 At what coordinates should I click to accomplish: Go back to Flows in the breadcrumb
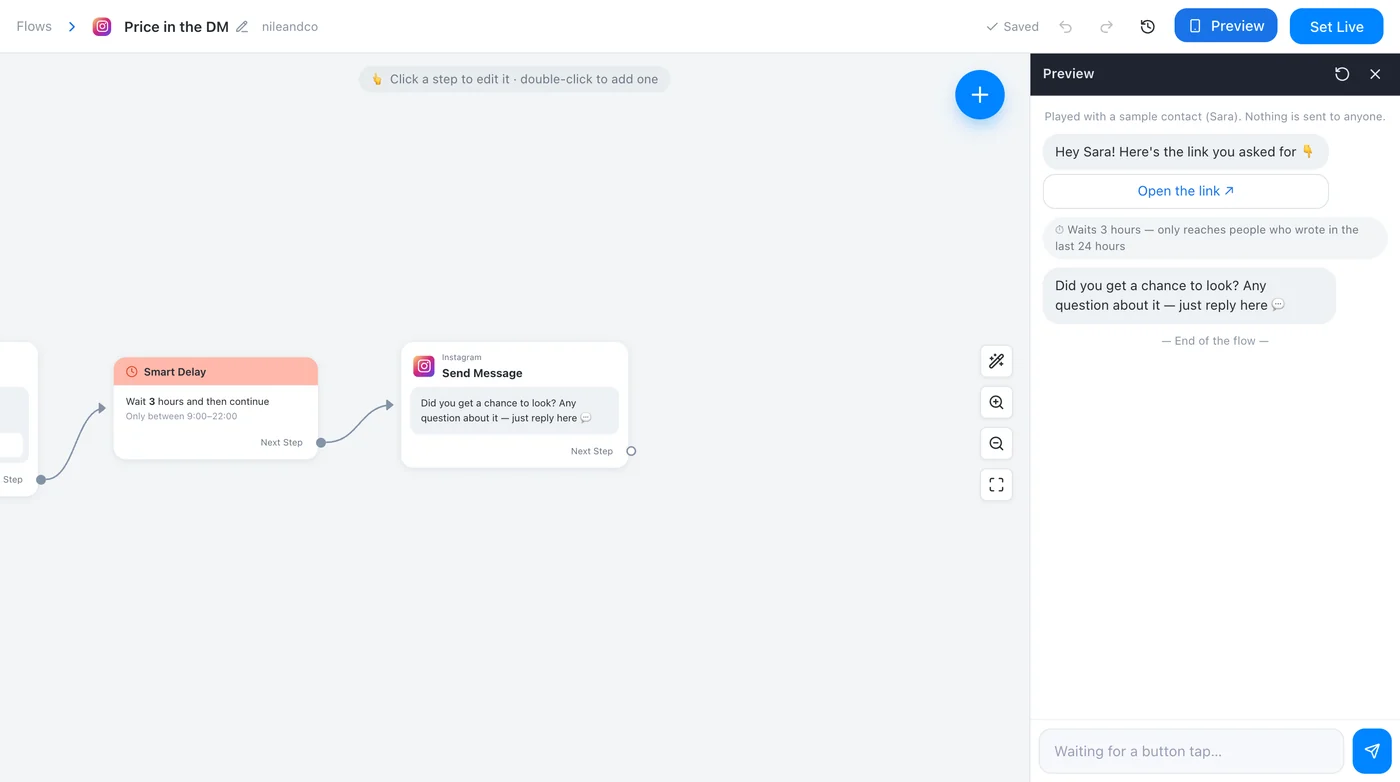click(34, 27)
